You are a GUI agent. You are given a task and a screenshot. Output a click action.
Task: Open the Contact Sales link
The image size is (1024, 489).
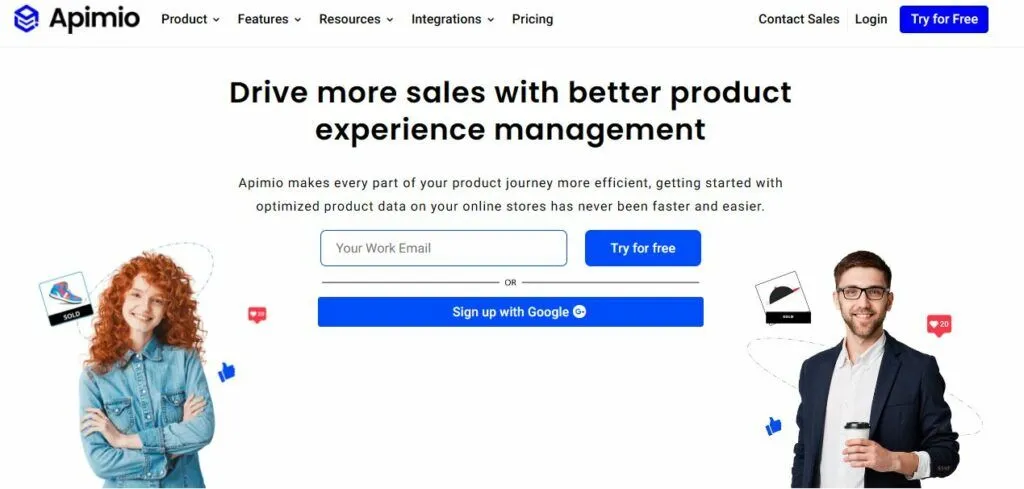798,19
